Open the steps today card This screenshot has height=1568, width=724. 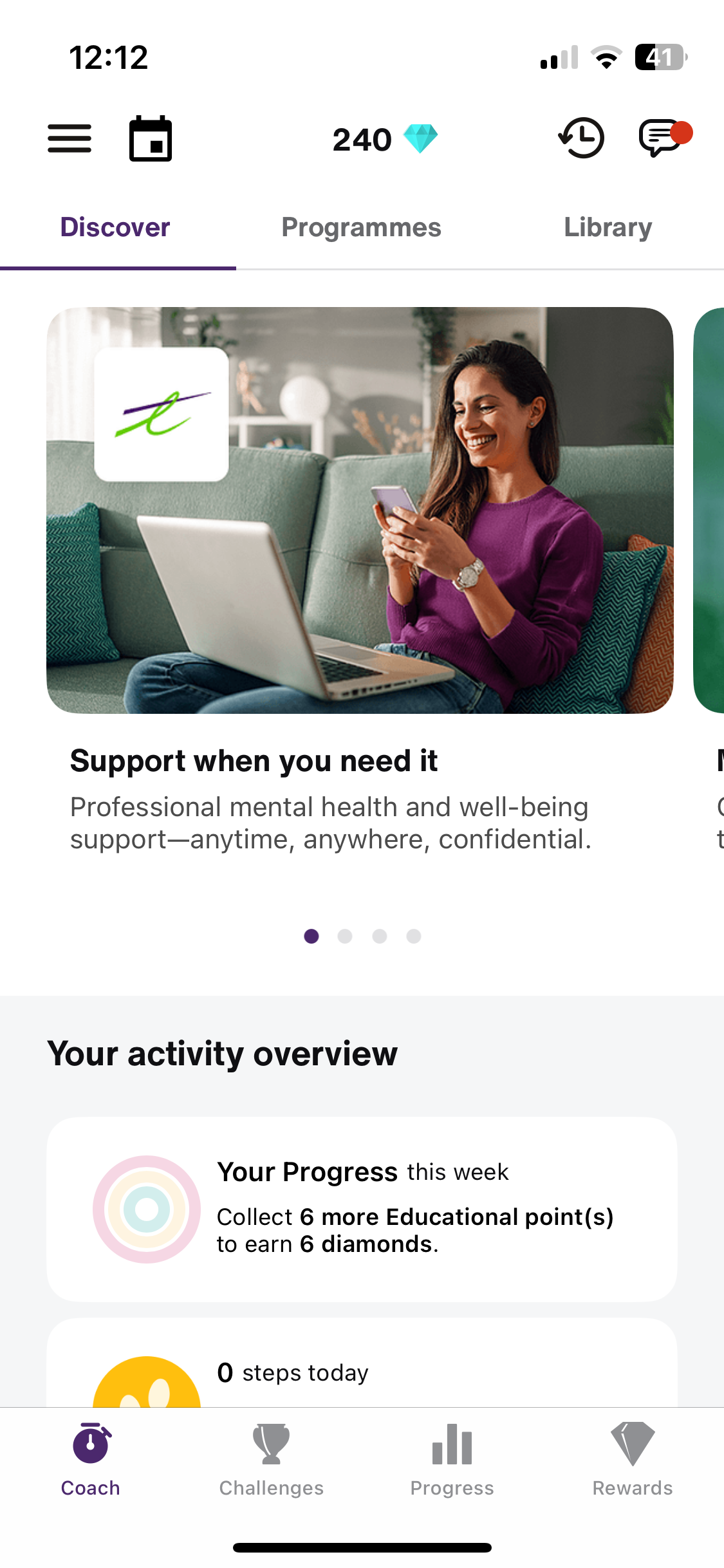pyautogui.click(x=362, y=1363)
